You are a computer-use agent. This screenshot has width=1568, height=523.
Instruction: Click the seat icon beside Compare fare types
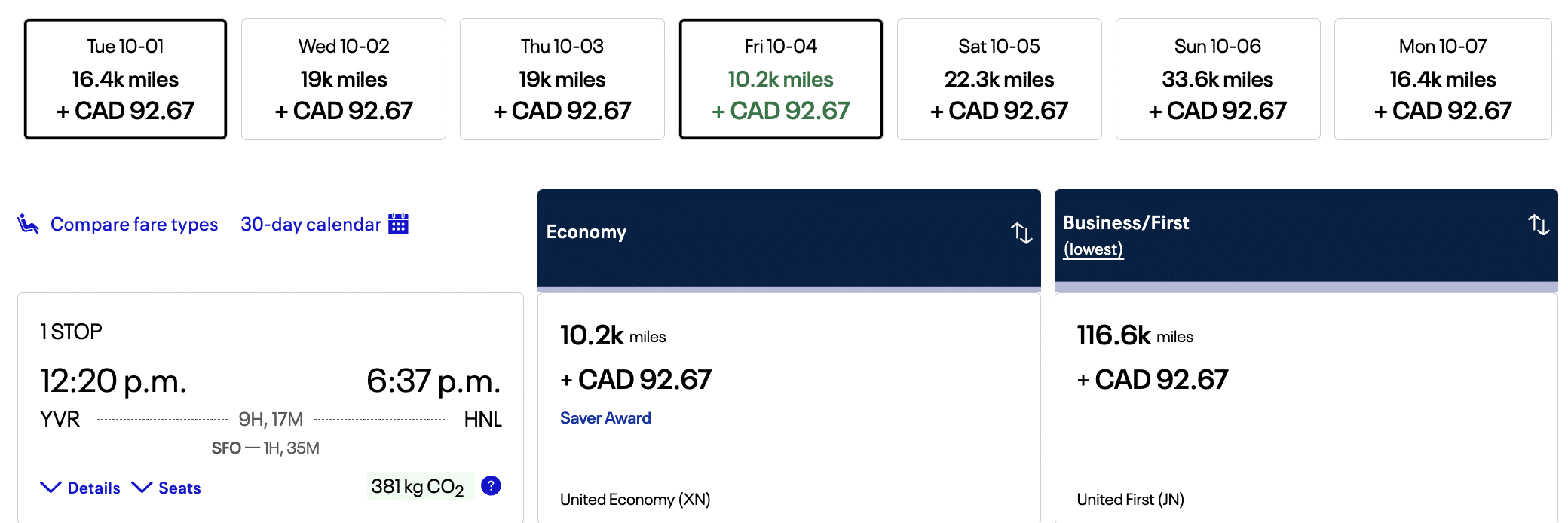(x=28, y=224)
